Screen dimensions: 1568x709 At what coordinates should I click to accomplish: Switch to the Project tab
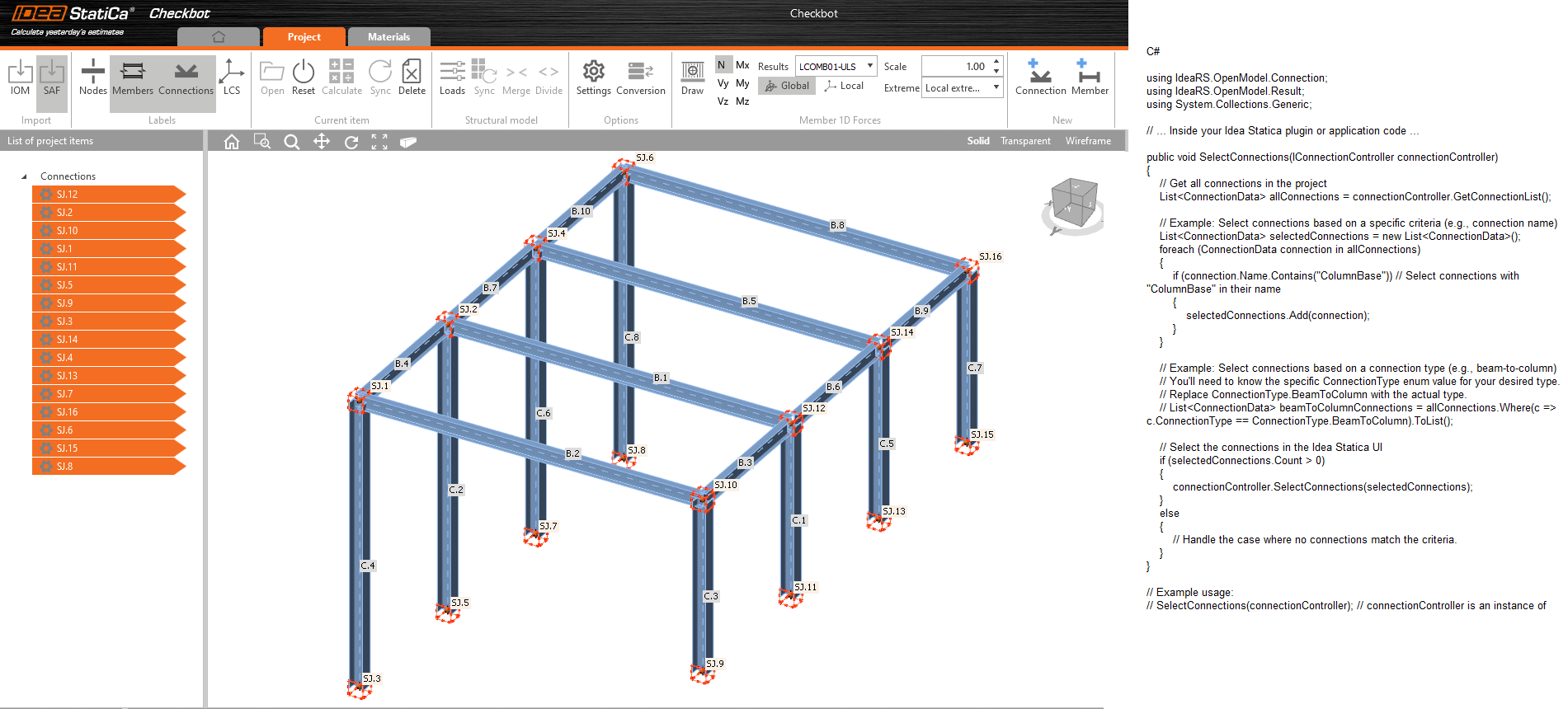point(304,37)
